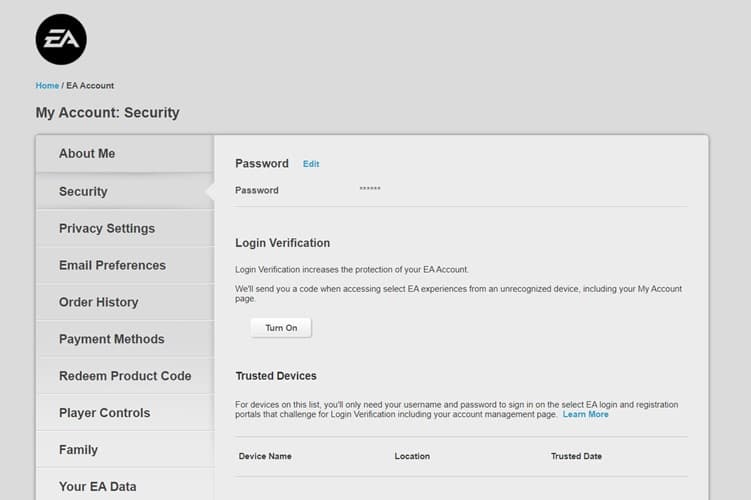View the Order History tab

(98, 302)
